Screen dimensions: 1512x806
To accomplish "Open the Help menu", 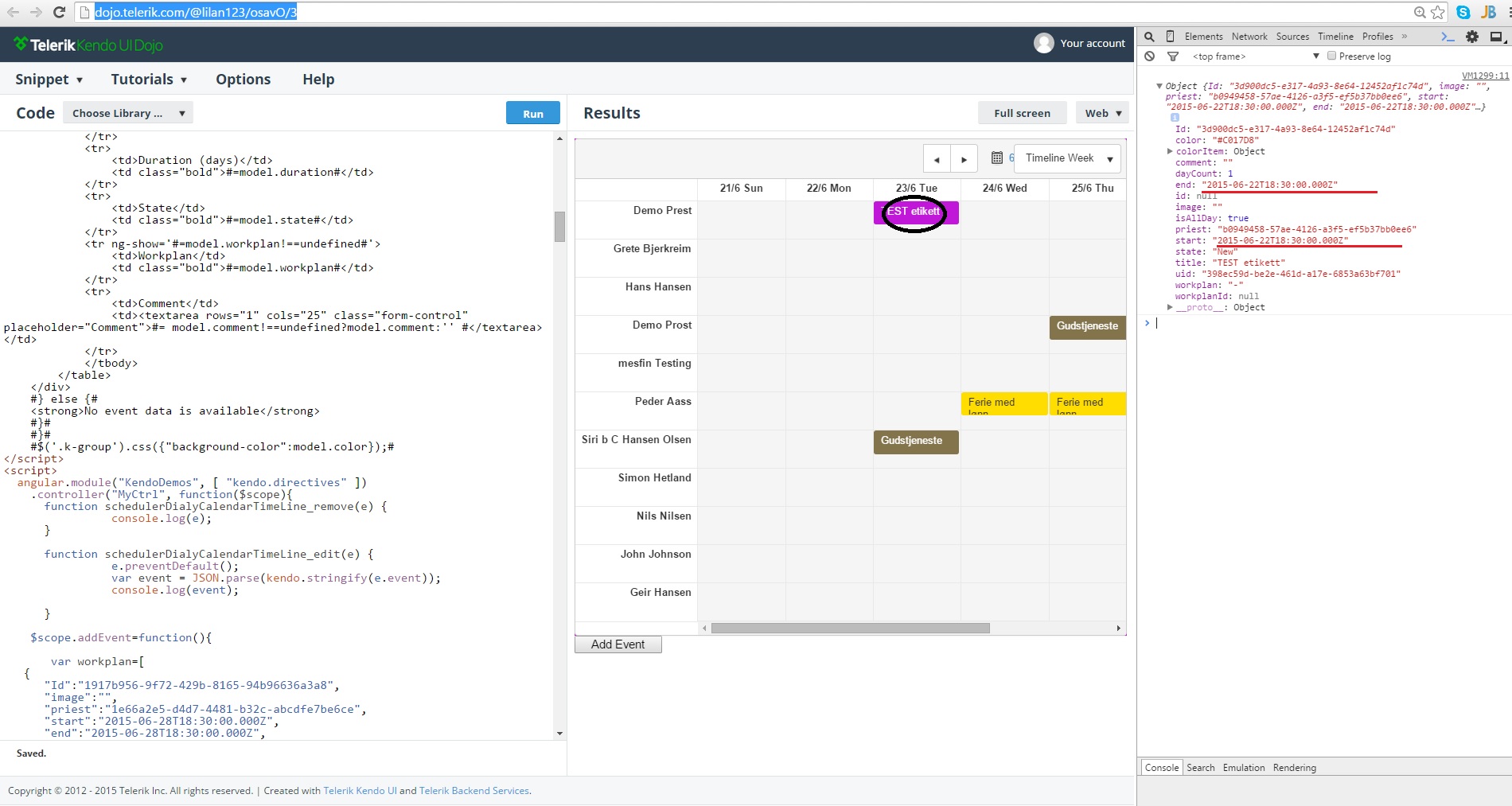I will click(x=318, y=80).
